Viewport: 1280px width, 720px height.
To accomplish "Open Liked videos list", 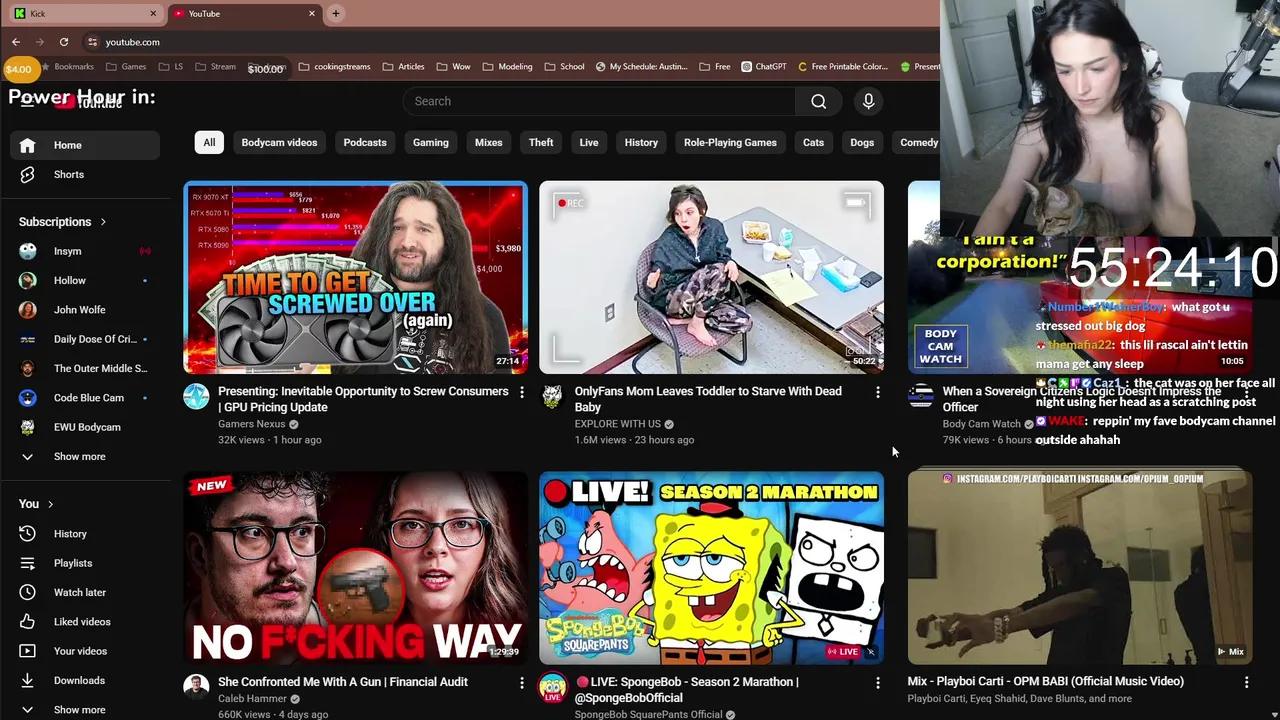I will tap(85, 622).
